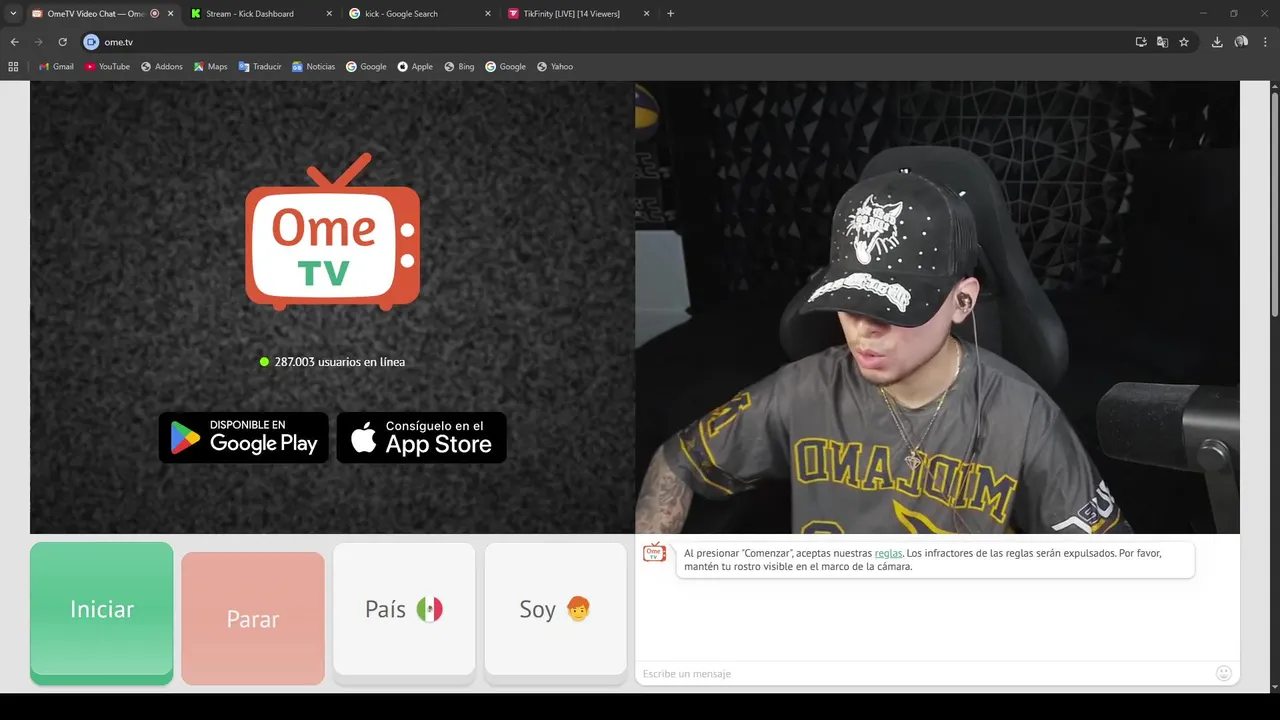Open the App Store download badge
The height and width of the screenshot is (720, 1280).
pos(421,438)
